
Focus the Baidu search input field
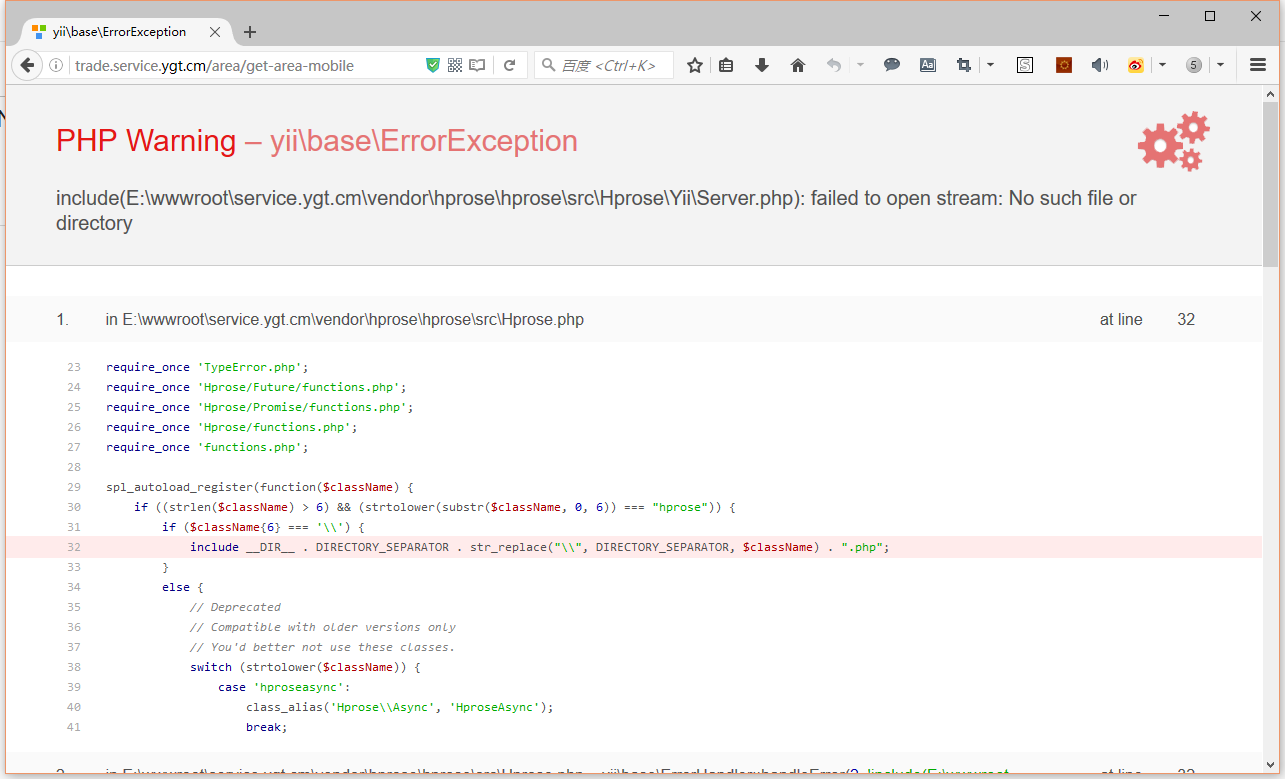610,65
